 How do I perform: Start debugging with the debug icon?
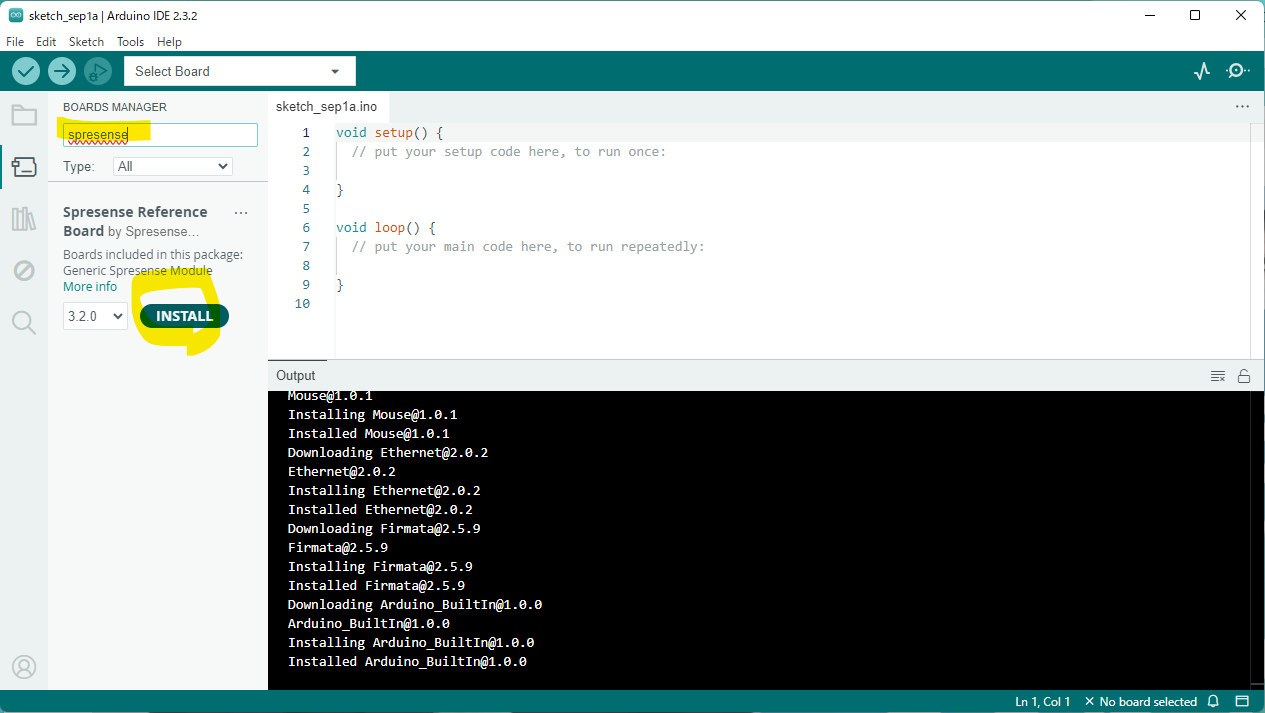[96, 71]
